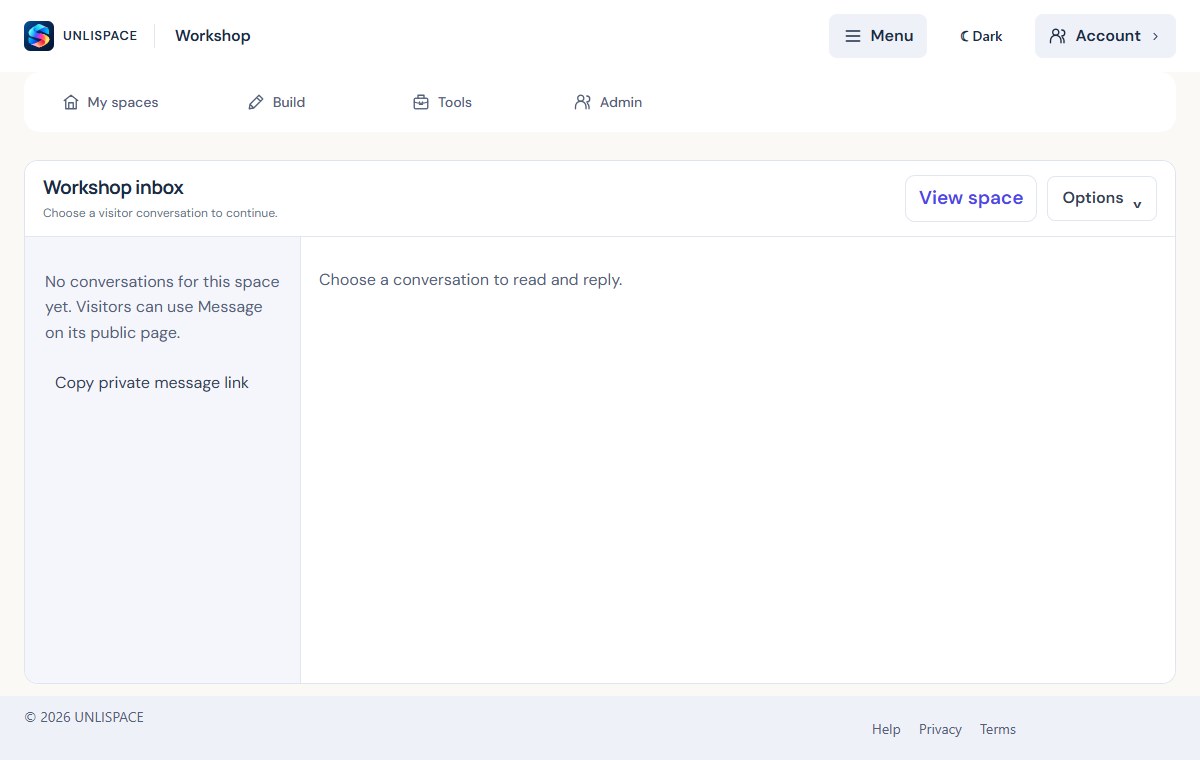Click the people icon in Account button
This screenshot has height=760, width=1200.
(1057, 36)
